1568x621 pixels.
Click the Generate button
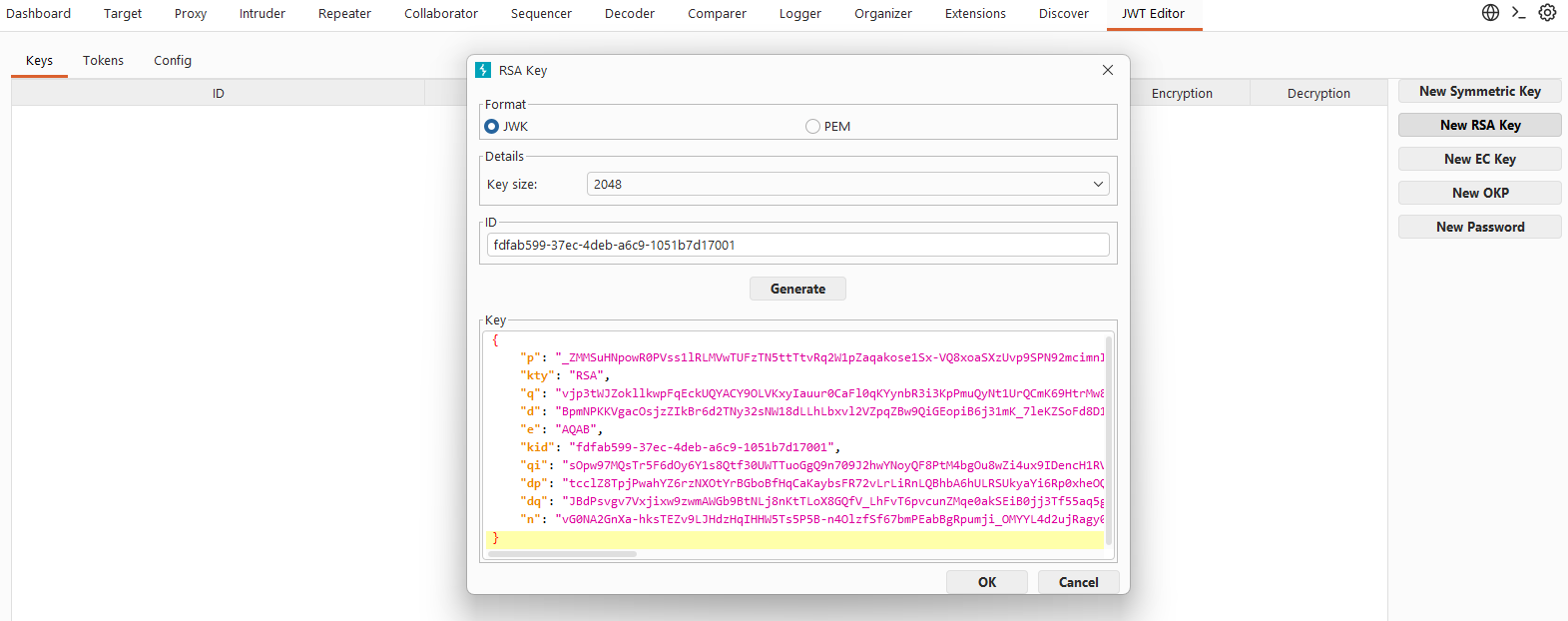(797, 289)
